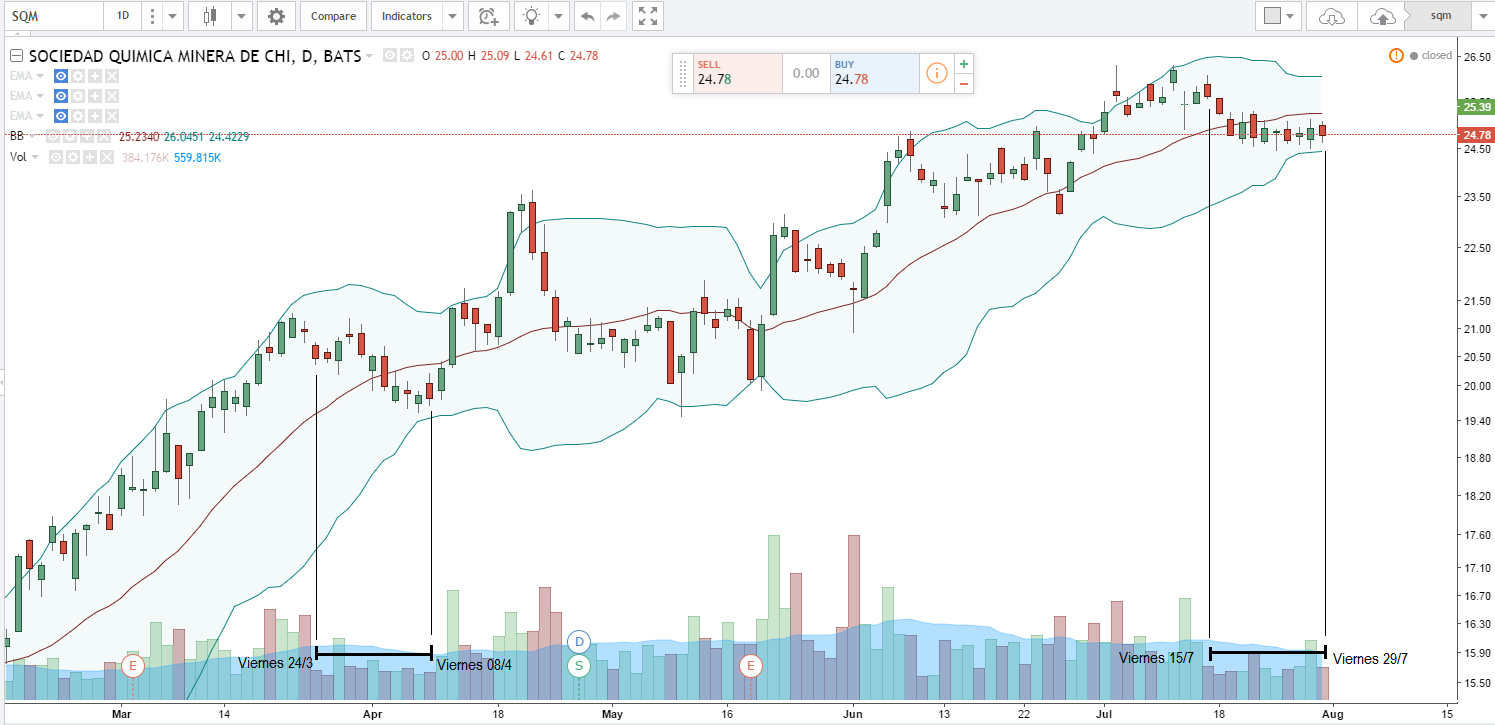Expand the lightbulb ideas dropdown arrow
Image resolution: width=1495 pixels, height=725 pixels.
point(558,16)
